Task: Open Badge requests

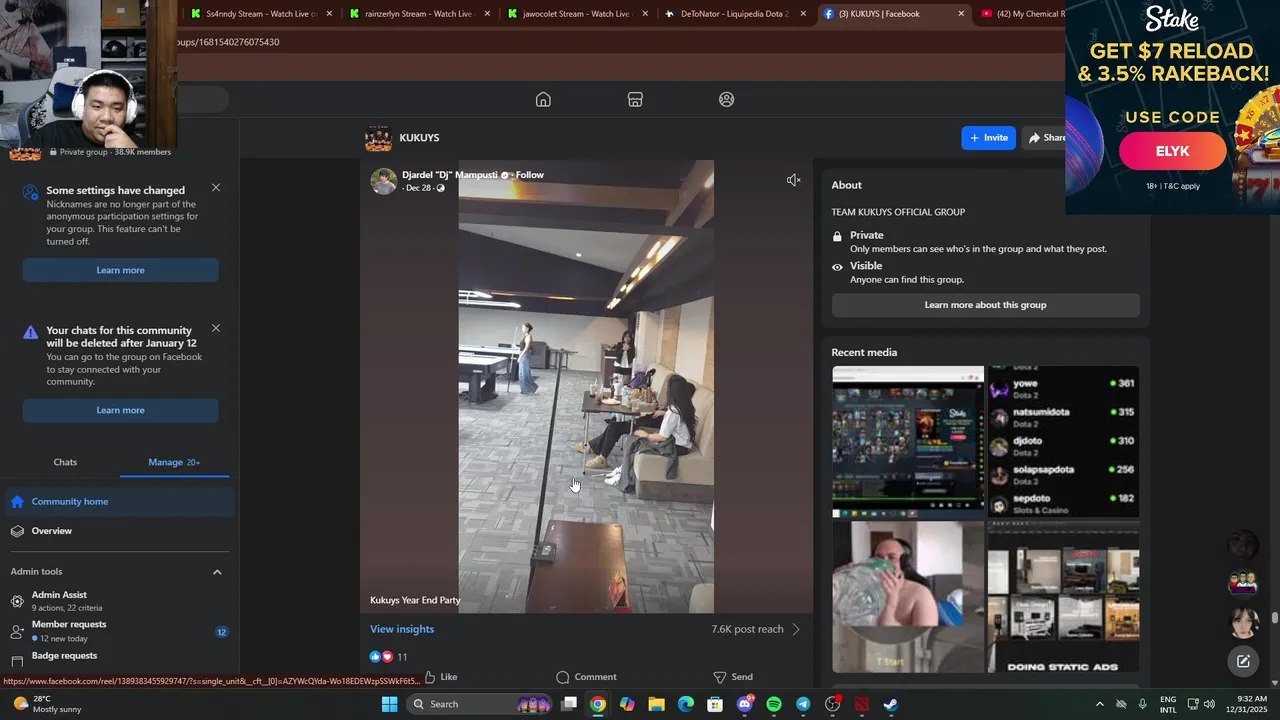Action: point(118,658)
